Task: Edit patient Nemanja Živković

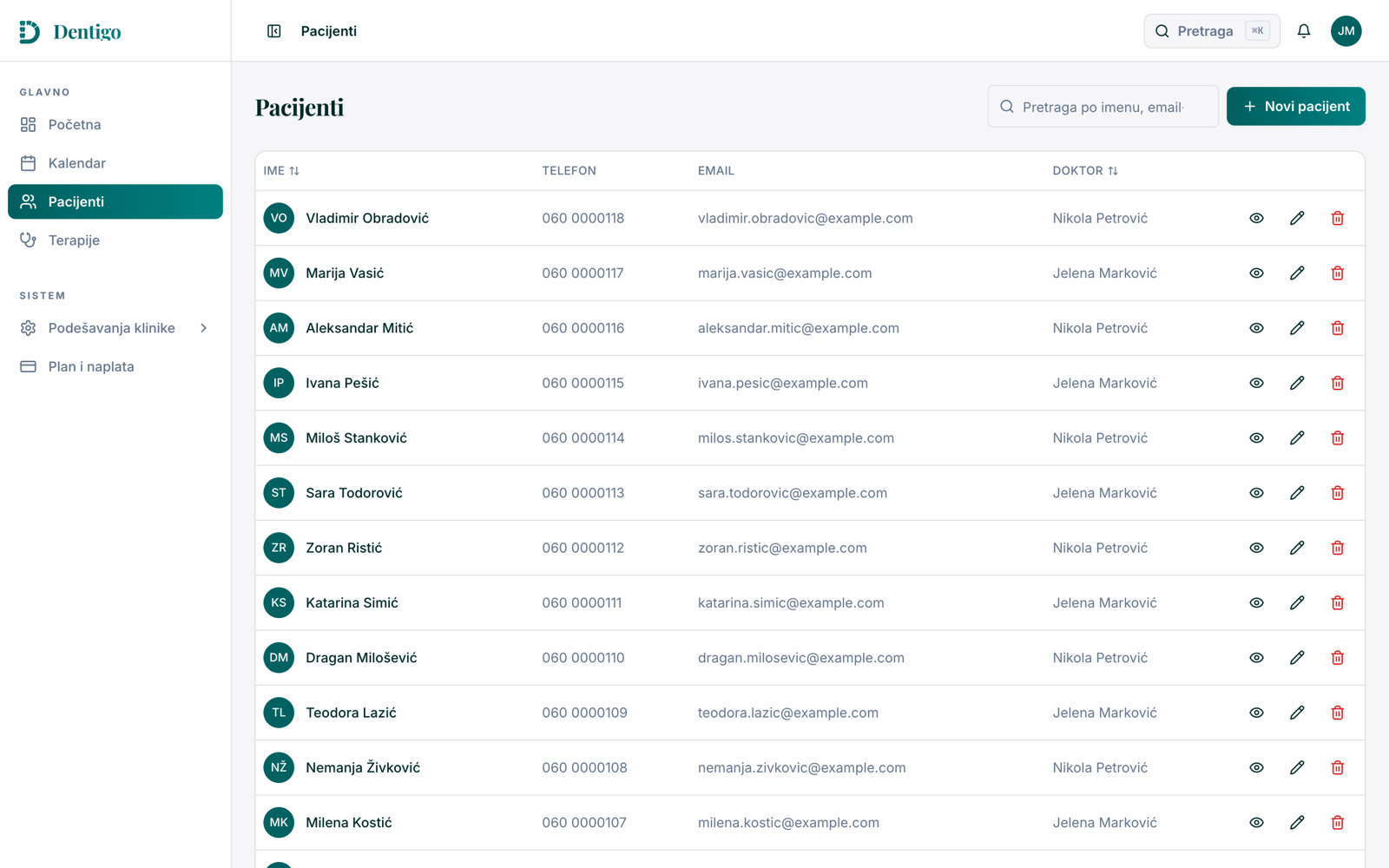Action: tap(1297, 768)
